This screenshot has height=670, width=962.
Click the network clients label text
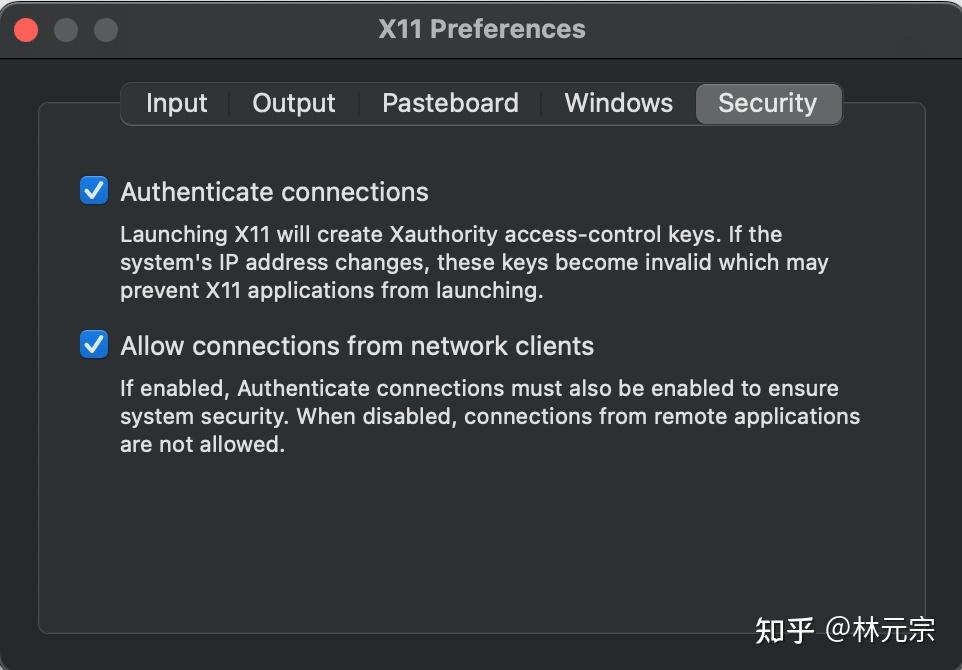point(356,345)
